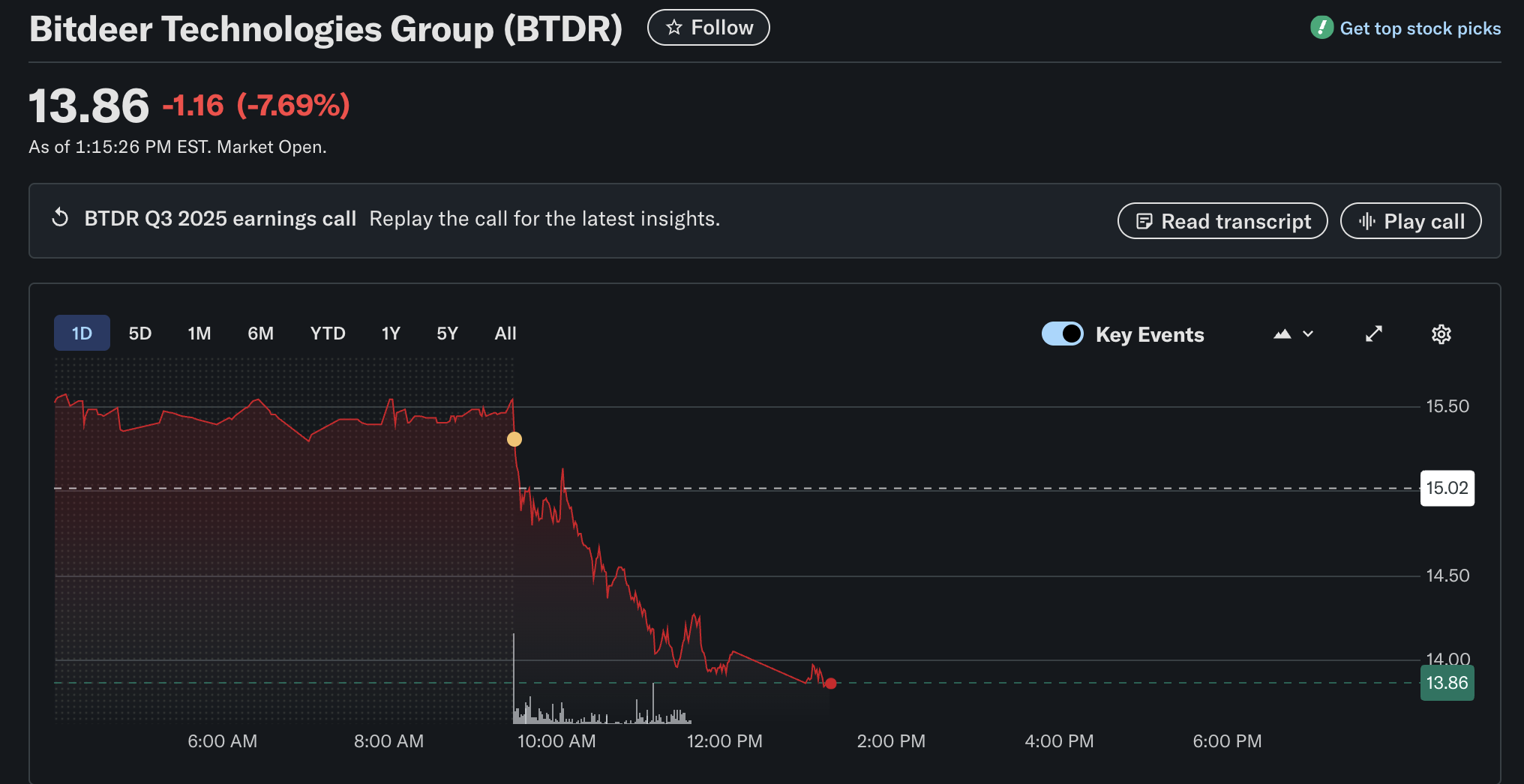Select the YTD time range

(x=328, y=333)
